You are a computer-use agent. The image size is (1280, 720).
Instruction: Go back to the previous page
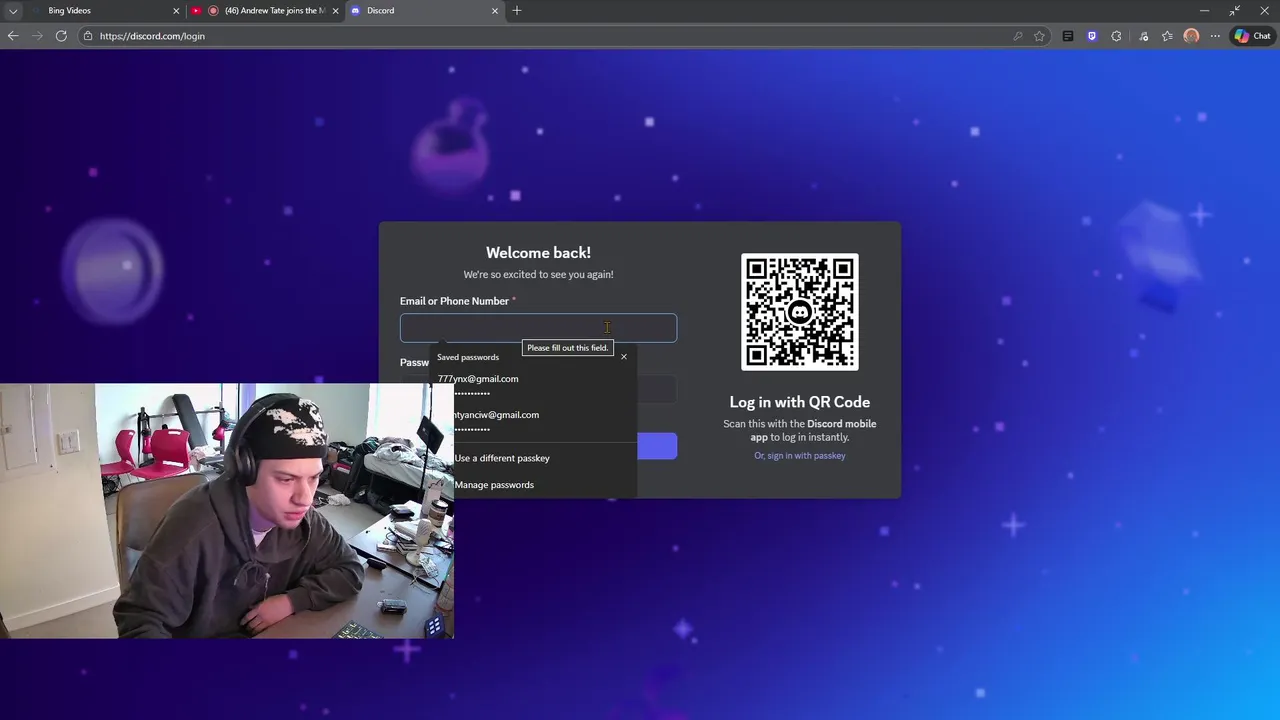coord(13,36)
